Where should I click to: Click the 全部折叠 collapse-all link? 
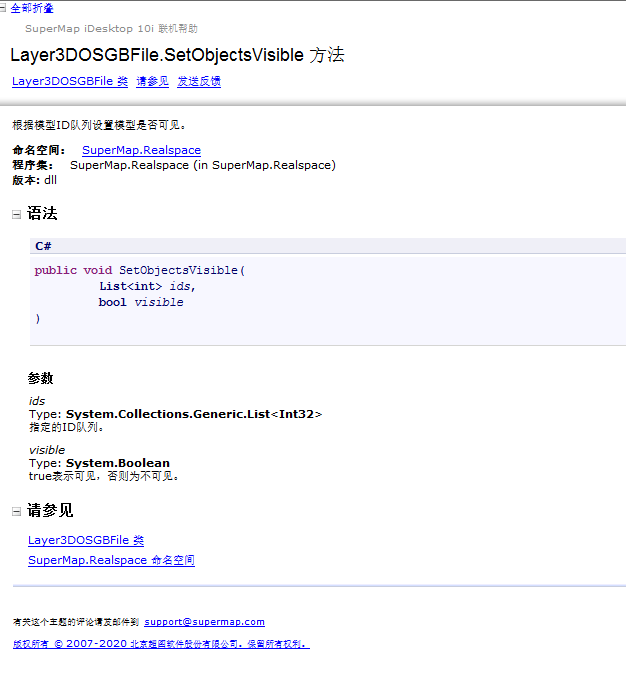pyautogui.click(x=32, y=8)
